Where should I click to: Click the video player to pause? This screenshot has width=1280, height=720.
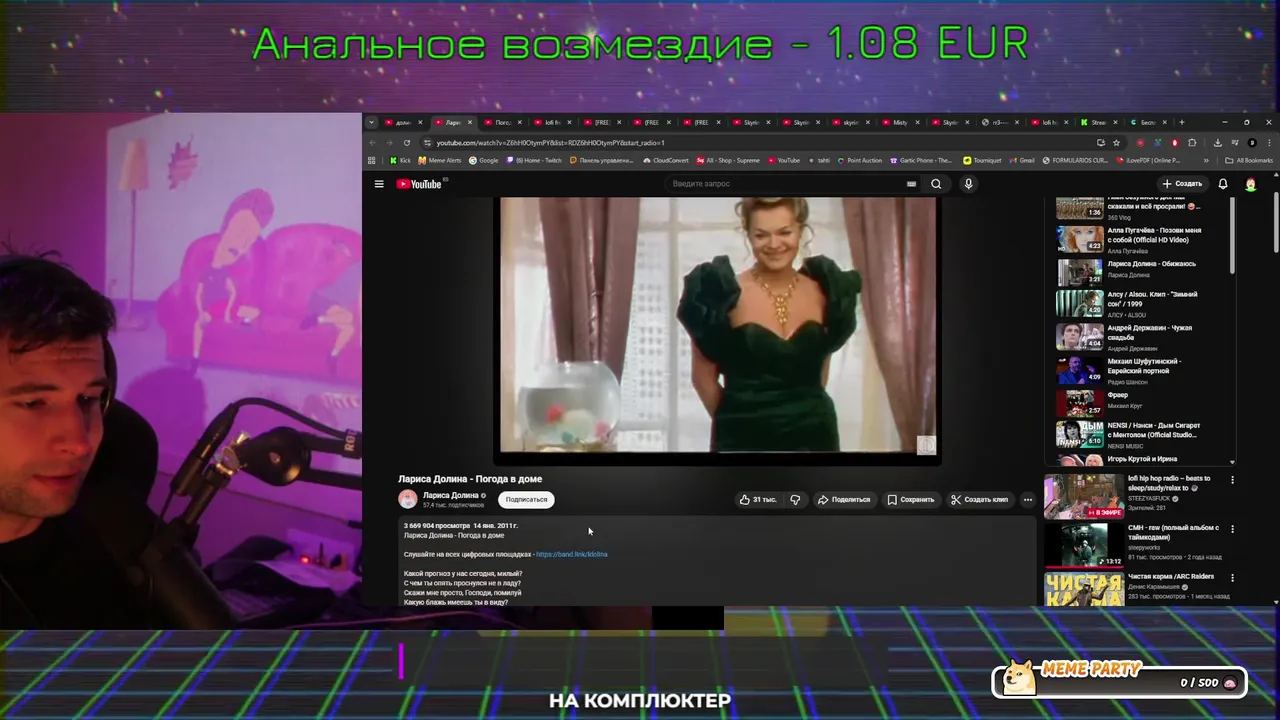(x=718, y=326)
